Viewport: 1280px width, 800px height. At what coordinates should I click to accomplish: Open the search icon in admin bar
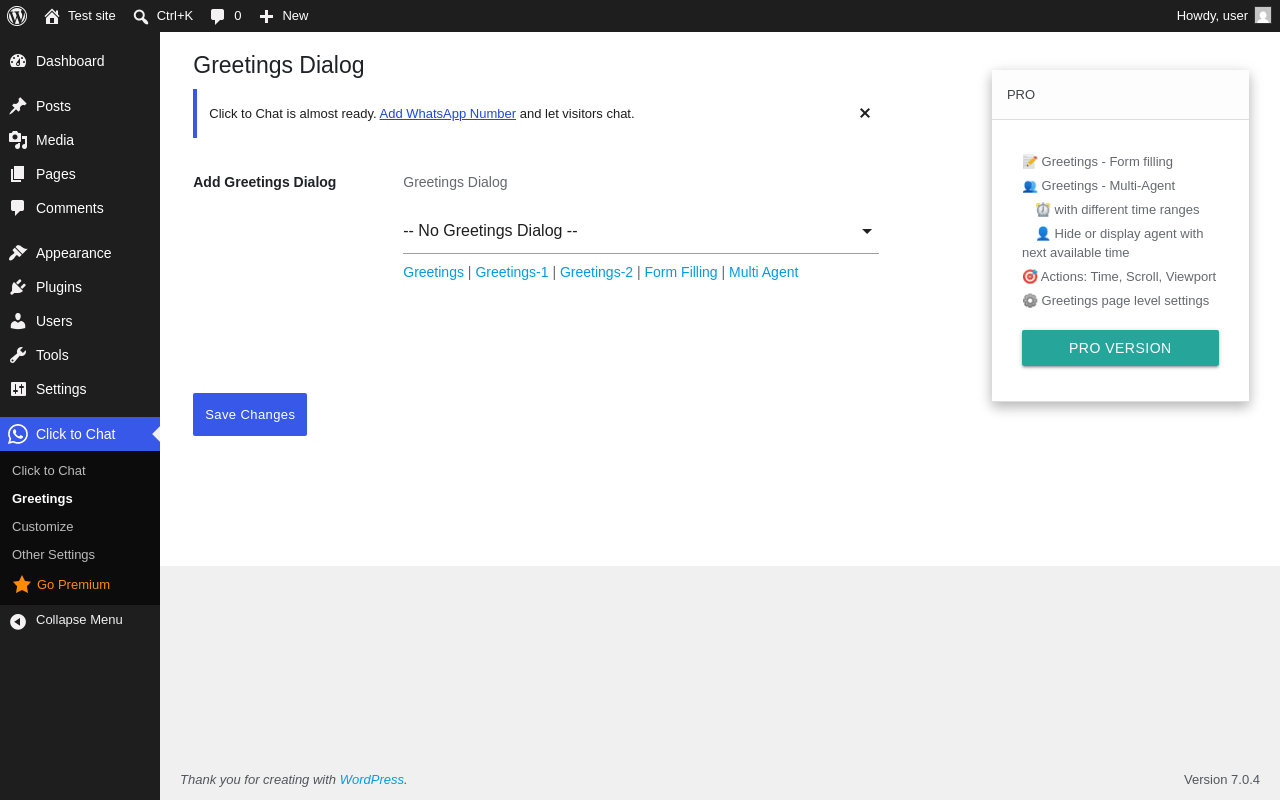pos(141,16)
